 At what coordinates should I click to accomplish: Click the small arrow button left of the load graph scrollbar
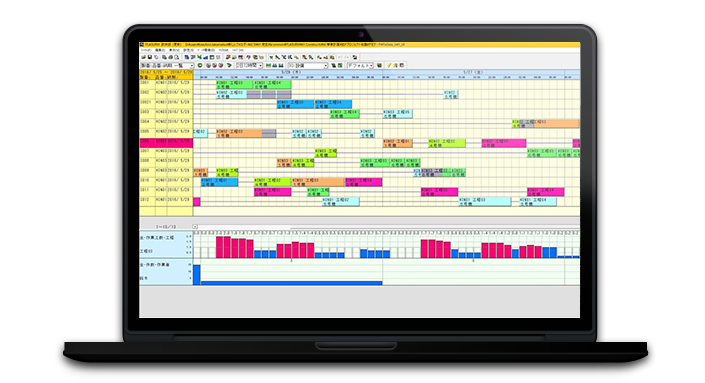point(195,227)
